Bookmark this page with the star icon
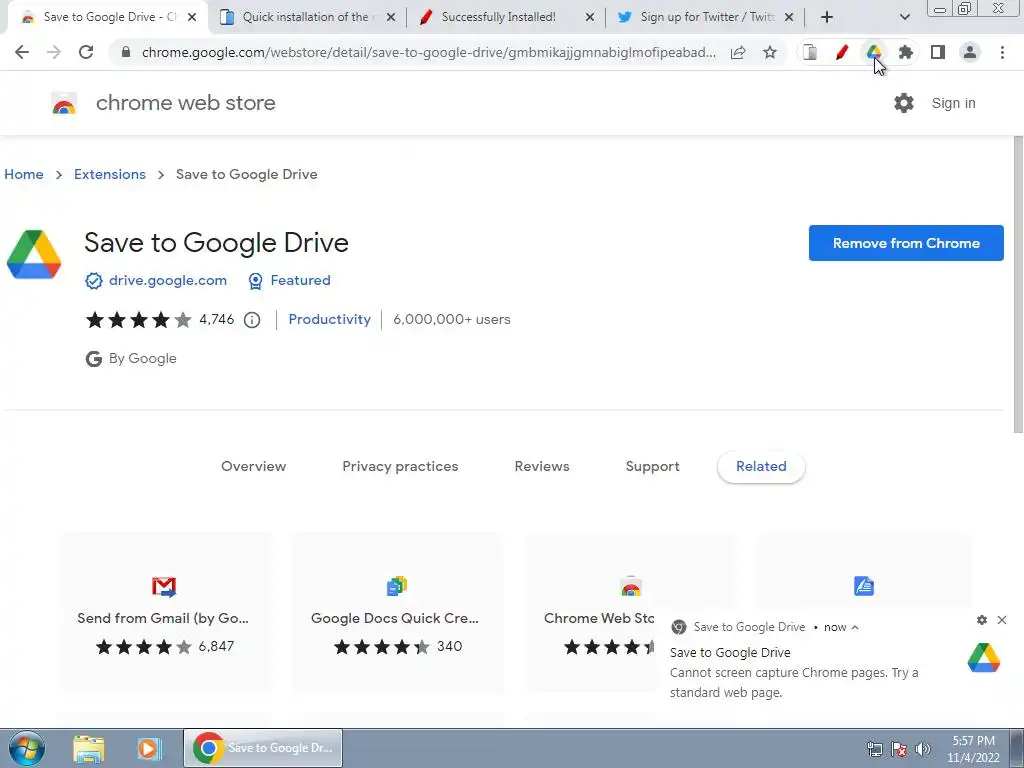The height and width of the screenshot is (768, 1024). (770, 52)
